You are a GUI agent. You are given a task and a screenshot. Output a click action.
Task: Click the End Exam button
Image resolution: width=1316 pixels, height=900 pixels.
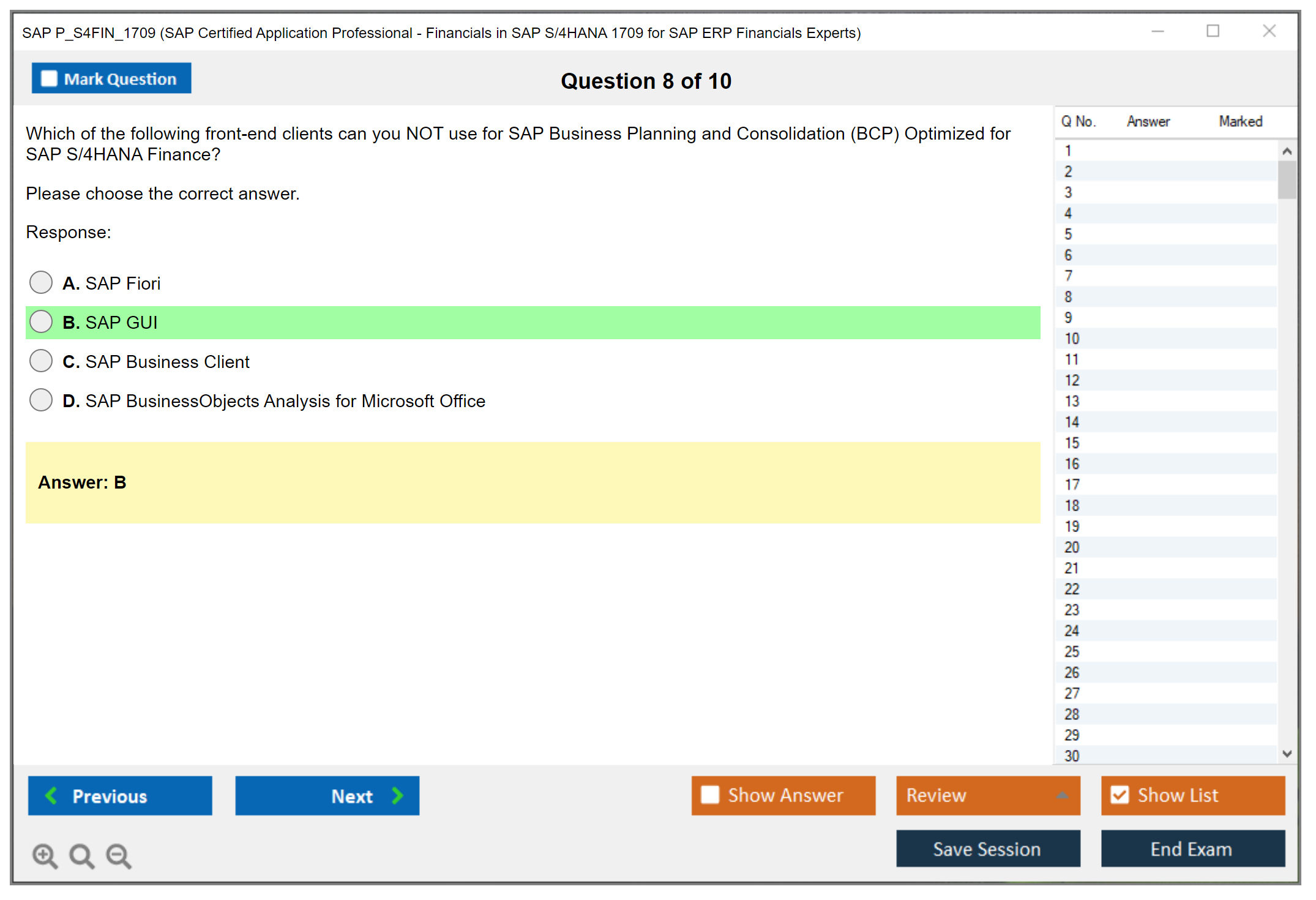tap(1192, 849)
